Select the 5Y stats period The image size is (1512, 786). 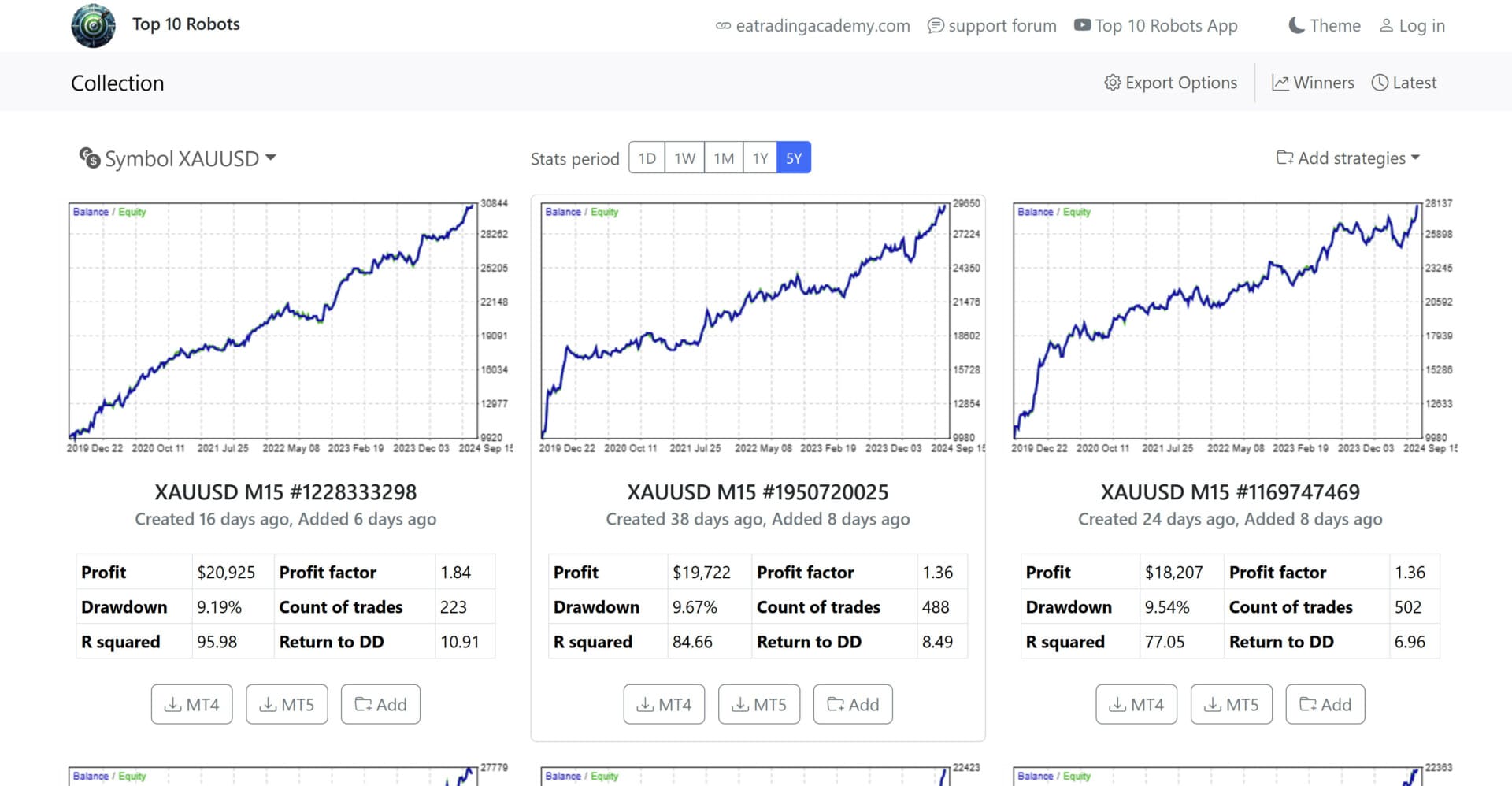[x=794, y=158]
